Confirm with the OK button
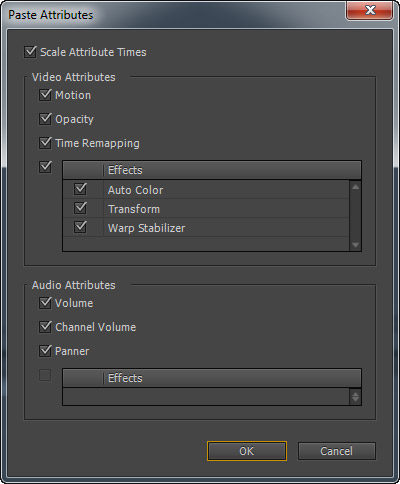 [247, 451]
